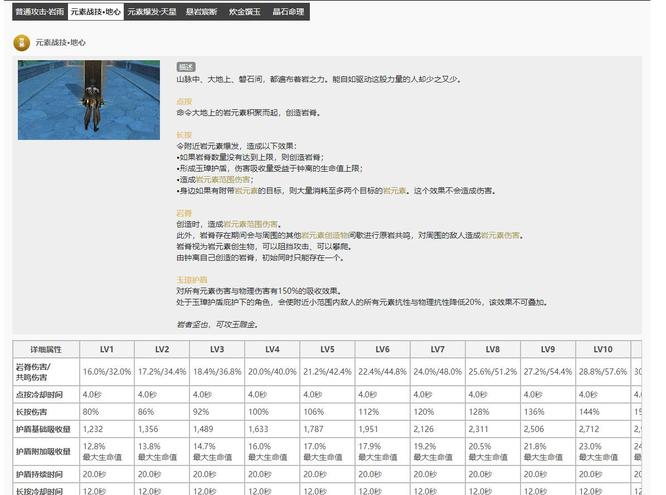Click the 岩元素创造物 link

(x=325, y=235)
